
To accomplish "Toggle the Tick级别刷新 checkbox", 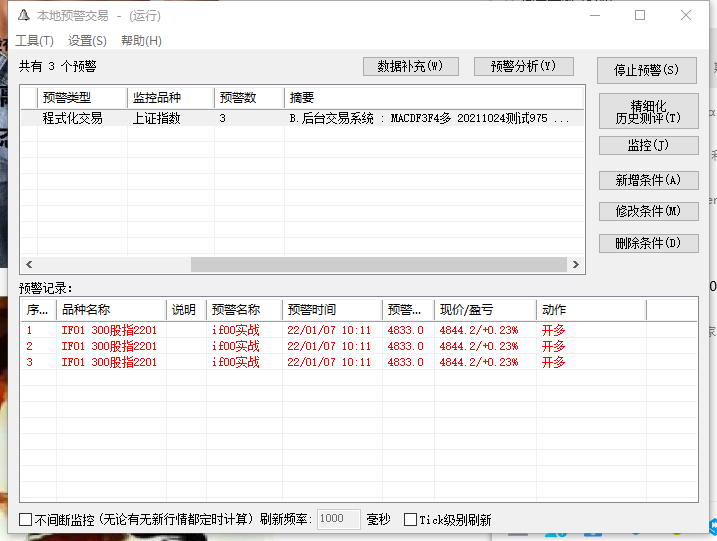I will tap(410, 520).
